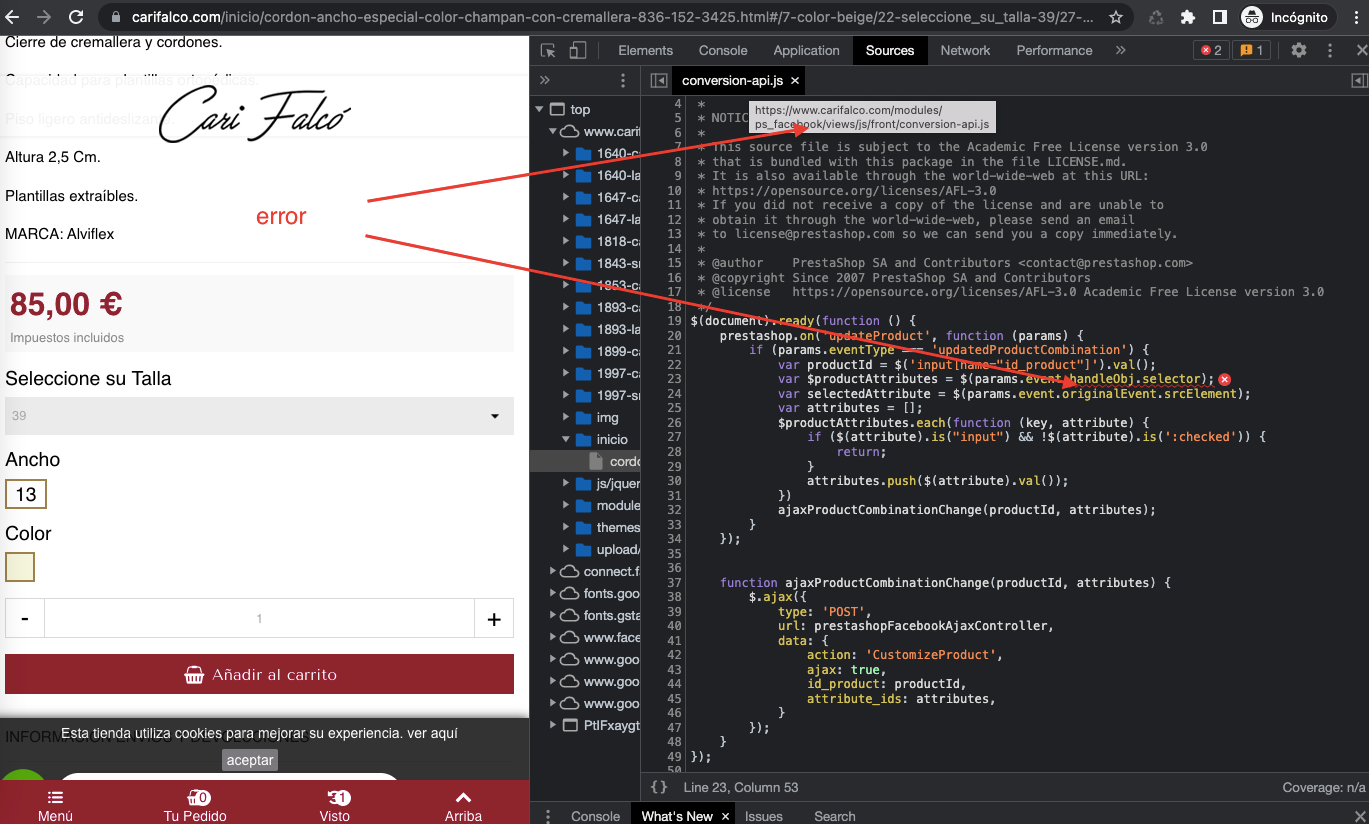Expand the connect.f domain tree node
1369x824 pixels.
point(553,572)
